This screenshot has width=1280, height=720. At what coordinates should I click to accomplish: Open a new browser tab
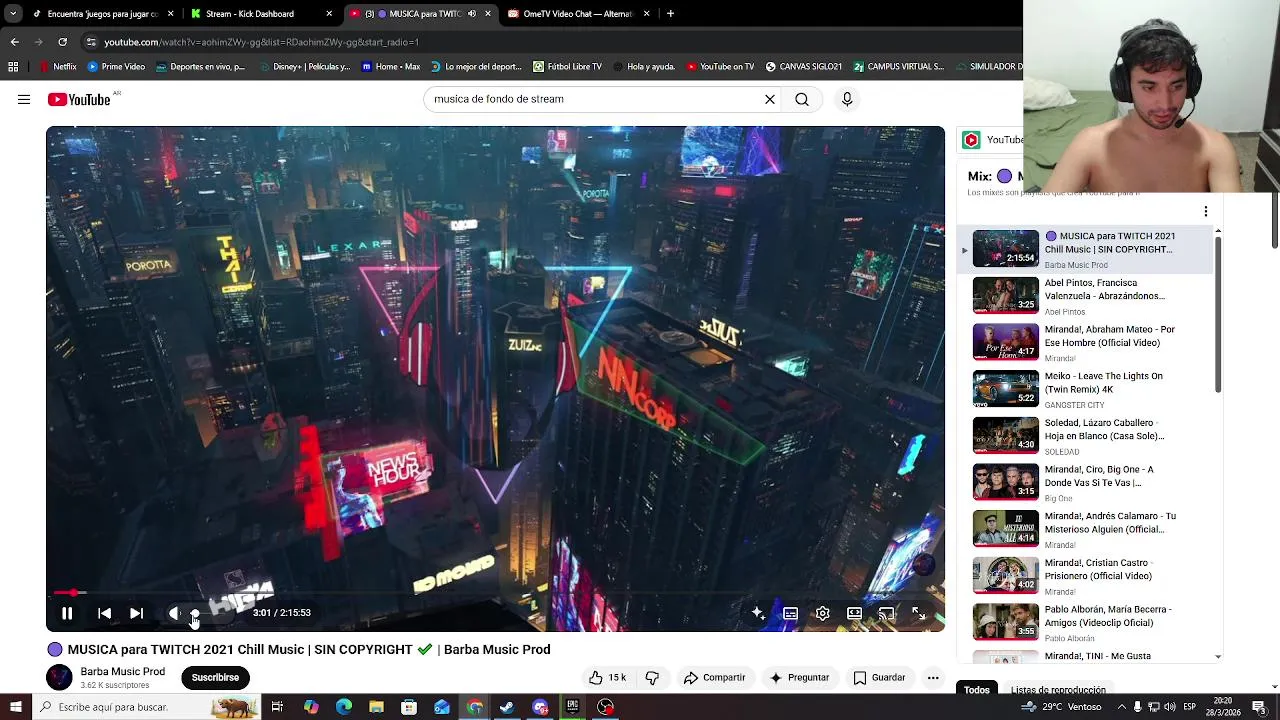(x=670, y=14)
